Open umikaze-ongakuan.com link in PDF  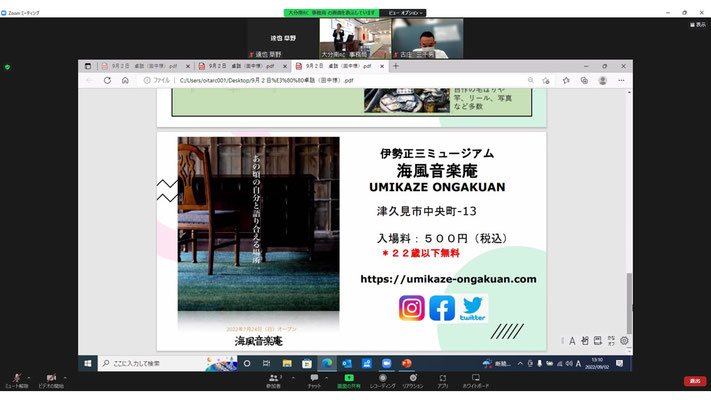coord(448,279)
